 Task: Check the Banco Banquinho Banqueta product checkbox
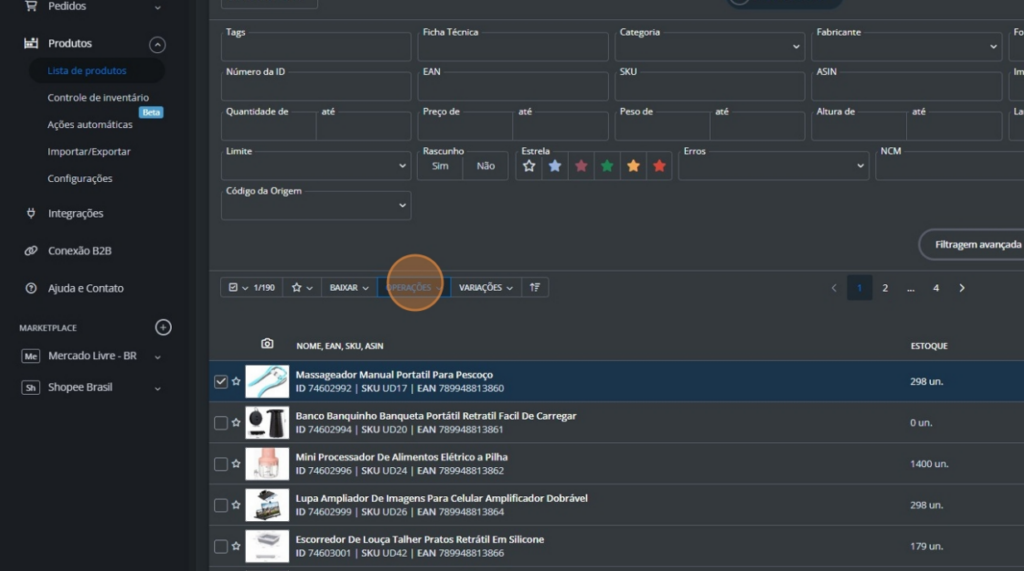(x=221, y=423)
